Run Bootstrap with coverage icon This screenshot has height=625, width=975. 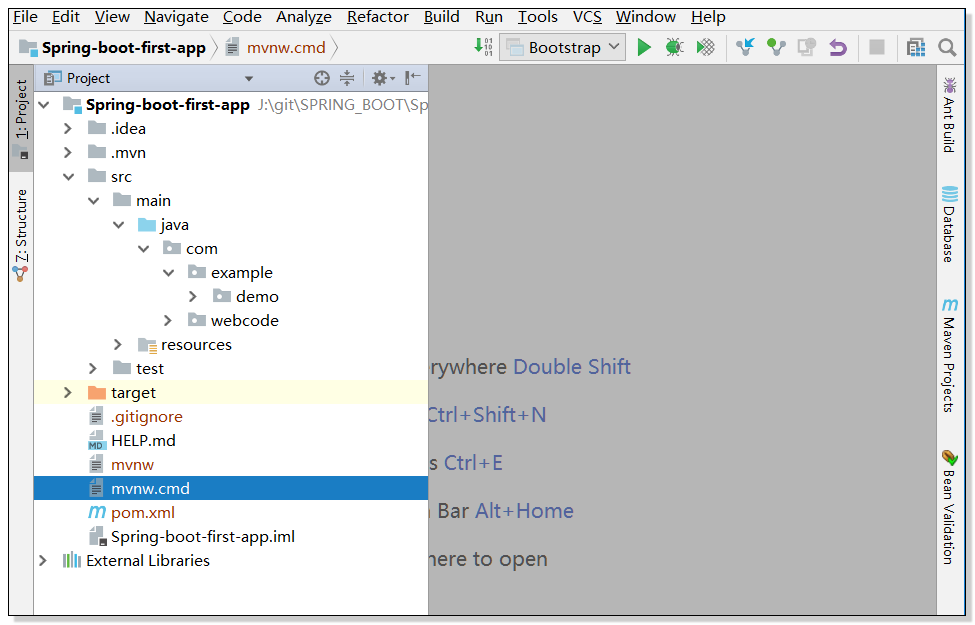(x=707, y=46)
